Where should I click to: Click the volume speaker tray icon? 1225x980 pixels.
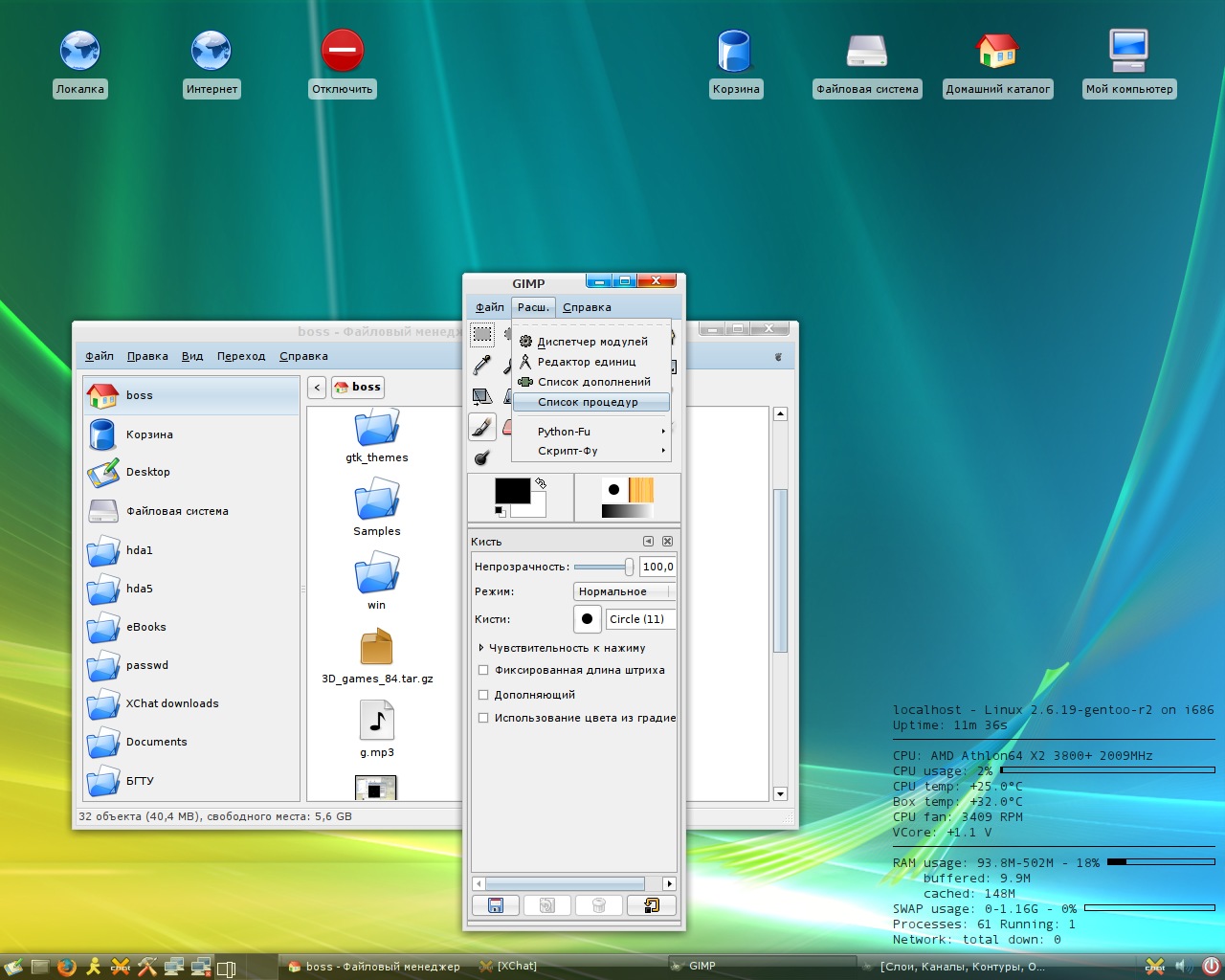[1182, 967]
